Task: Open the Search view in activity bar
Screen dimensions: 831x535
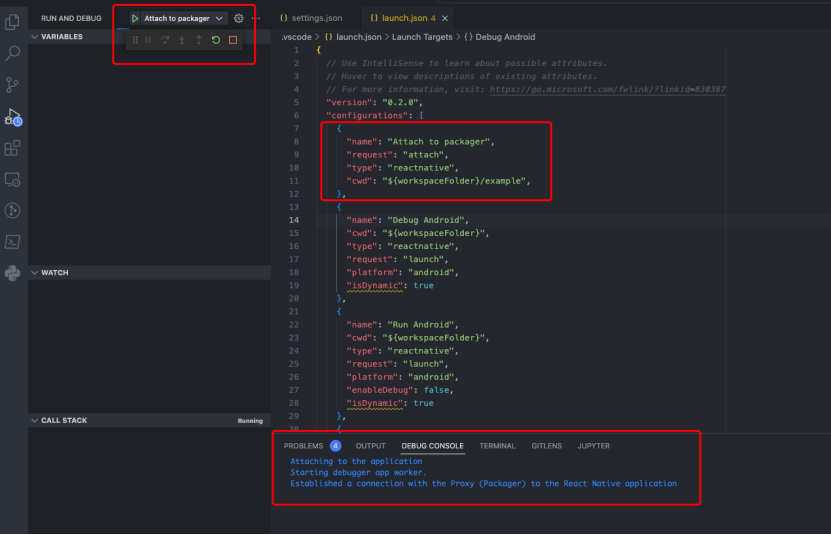Action: pos(12,53)
